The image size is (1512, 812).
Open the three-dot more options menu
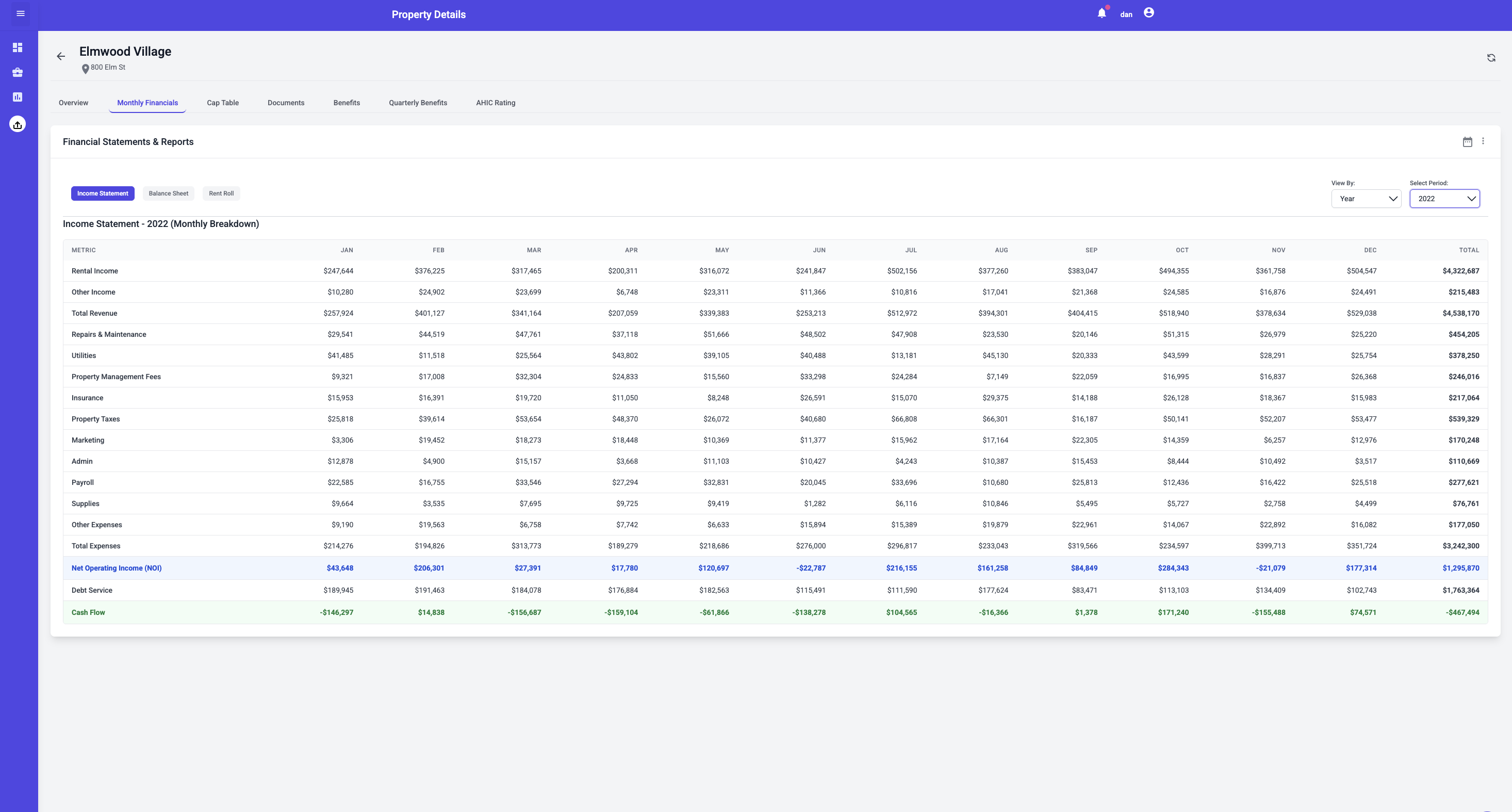click(1483, 141)
